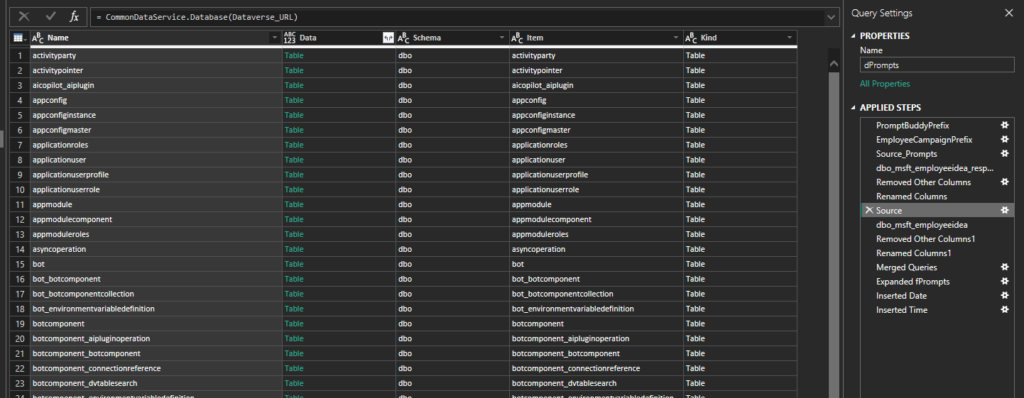Screen dimensions: 1024x398
Task: Open settings gear for the Source step
Action: pos(1005,210)
